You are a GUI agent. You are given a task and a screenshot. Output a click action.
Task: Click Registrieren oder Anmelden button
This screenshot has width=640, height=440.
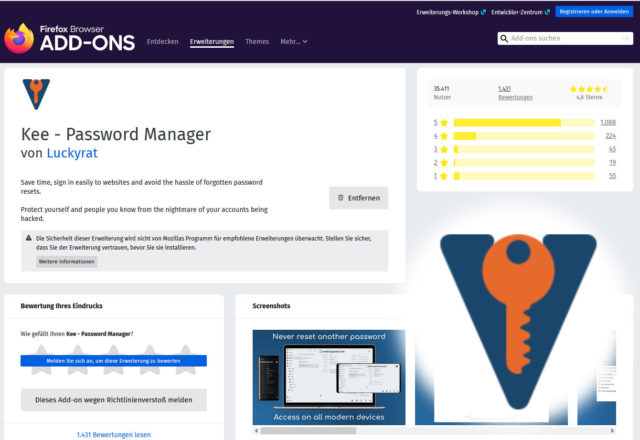(x=594, y=12)
